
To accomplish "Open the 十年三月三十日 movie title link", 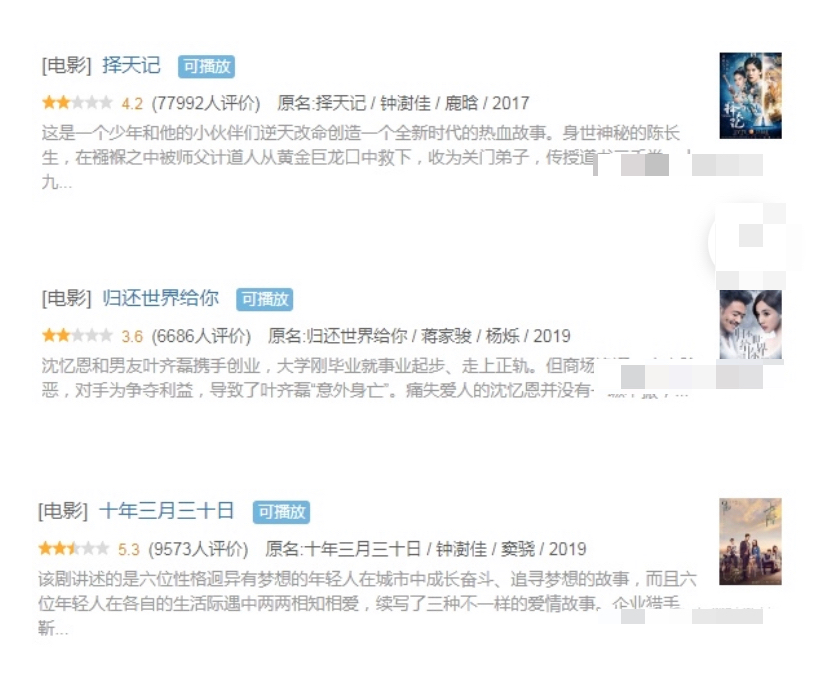I will tap(167, 511).
